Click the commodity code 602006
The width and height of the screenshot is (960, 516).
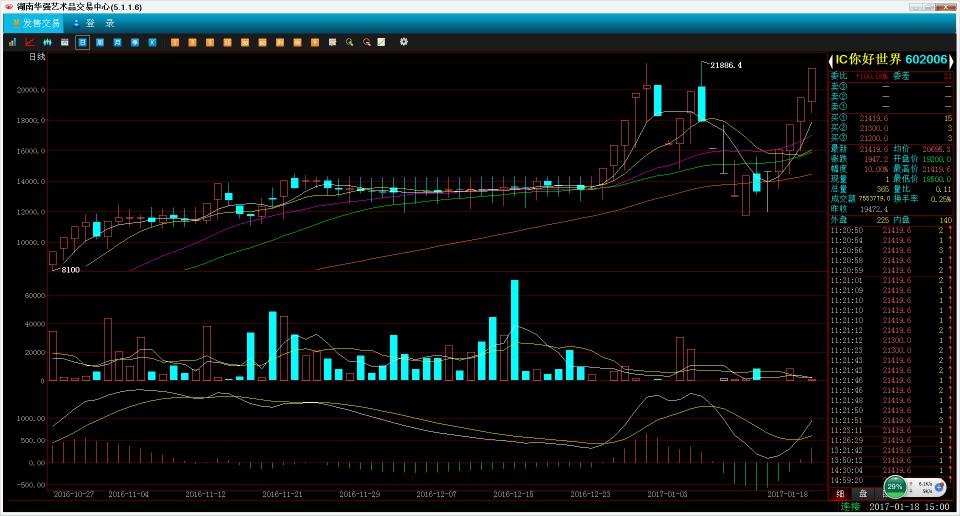[x=926, y=59]
